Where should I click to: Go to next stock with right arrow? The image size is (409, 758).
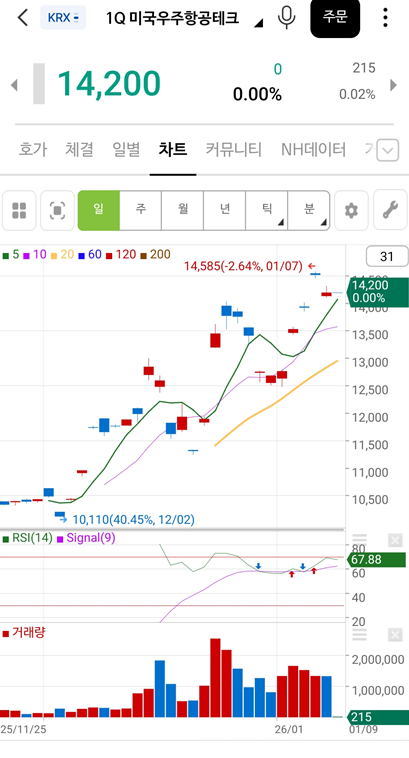[394, 85]
